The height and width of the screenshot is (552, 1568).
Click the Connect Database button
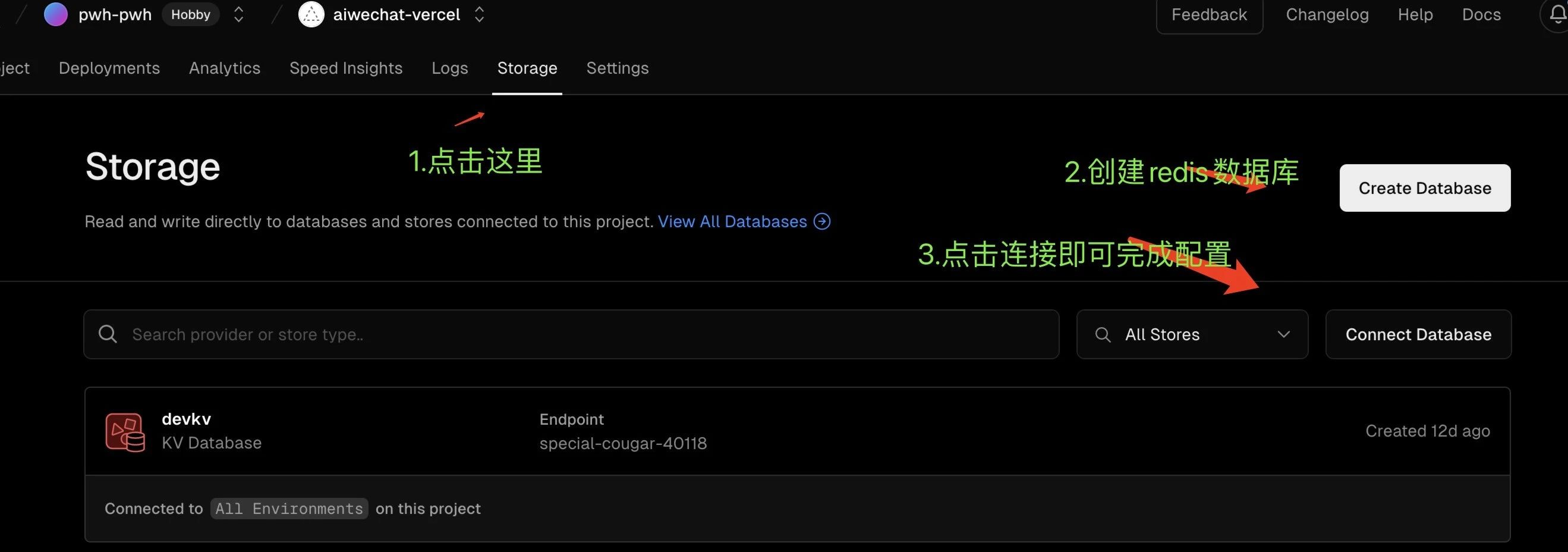(x=1418, y=334)
